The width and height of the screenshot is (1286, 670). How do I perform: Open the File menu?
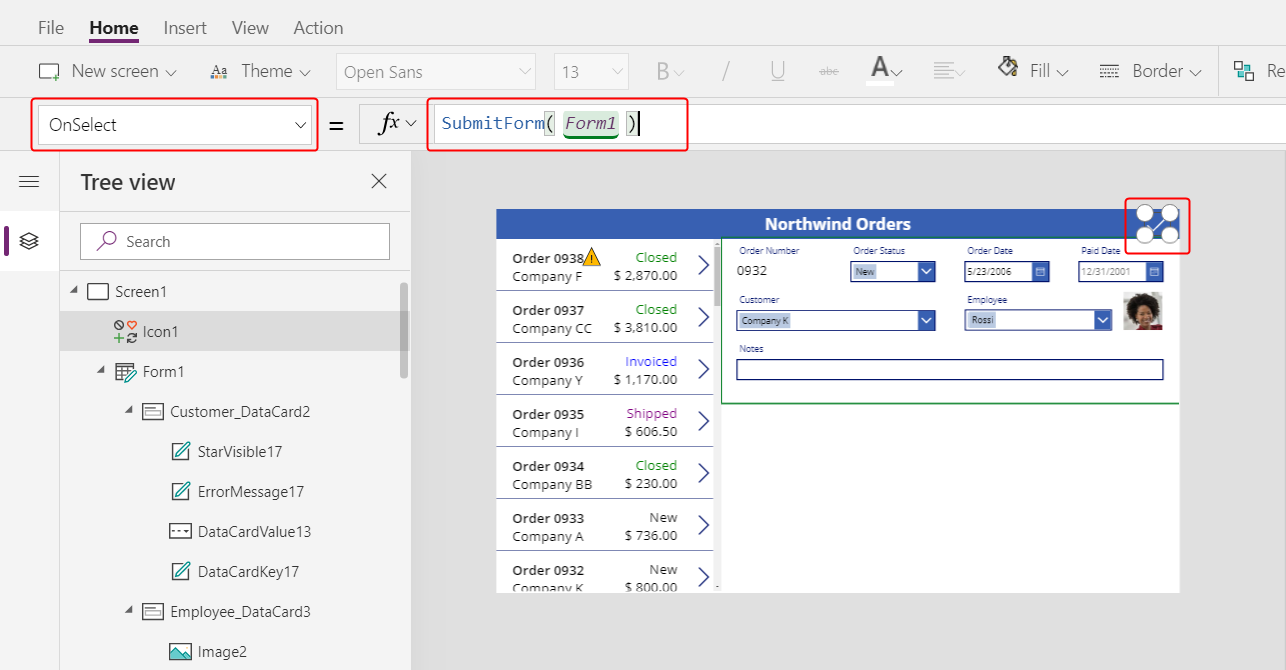(x=51, y=28)
